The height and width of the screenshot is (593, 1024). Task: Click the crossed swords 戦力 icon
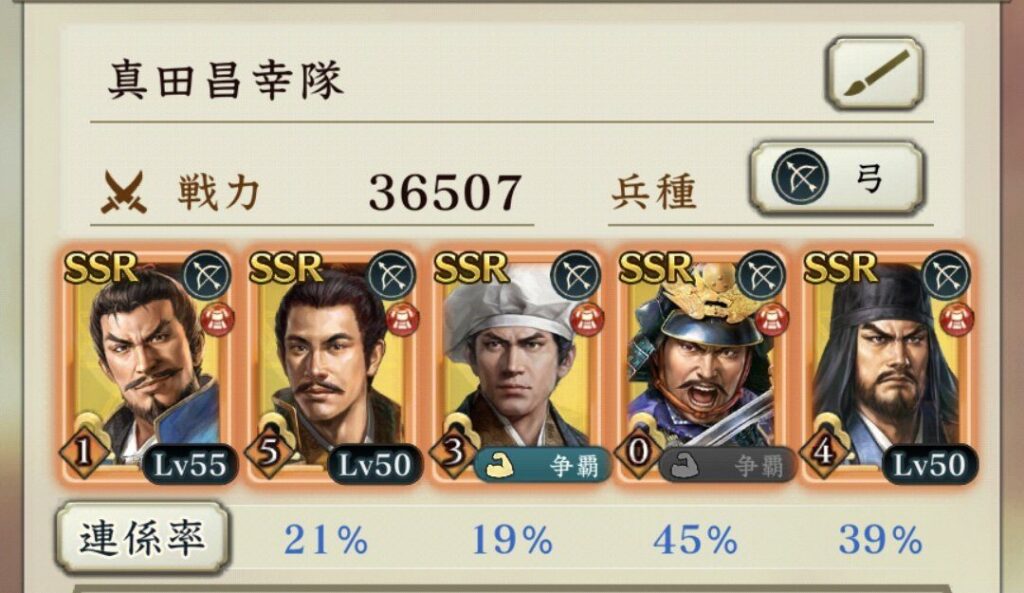point(123,192)
